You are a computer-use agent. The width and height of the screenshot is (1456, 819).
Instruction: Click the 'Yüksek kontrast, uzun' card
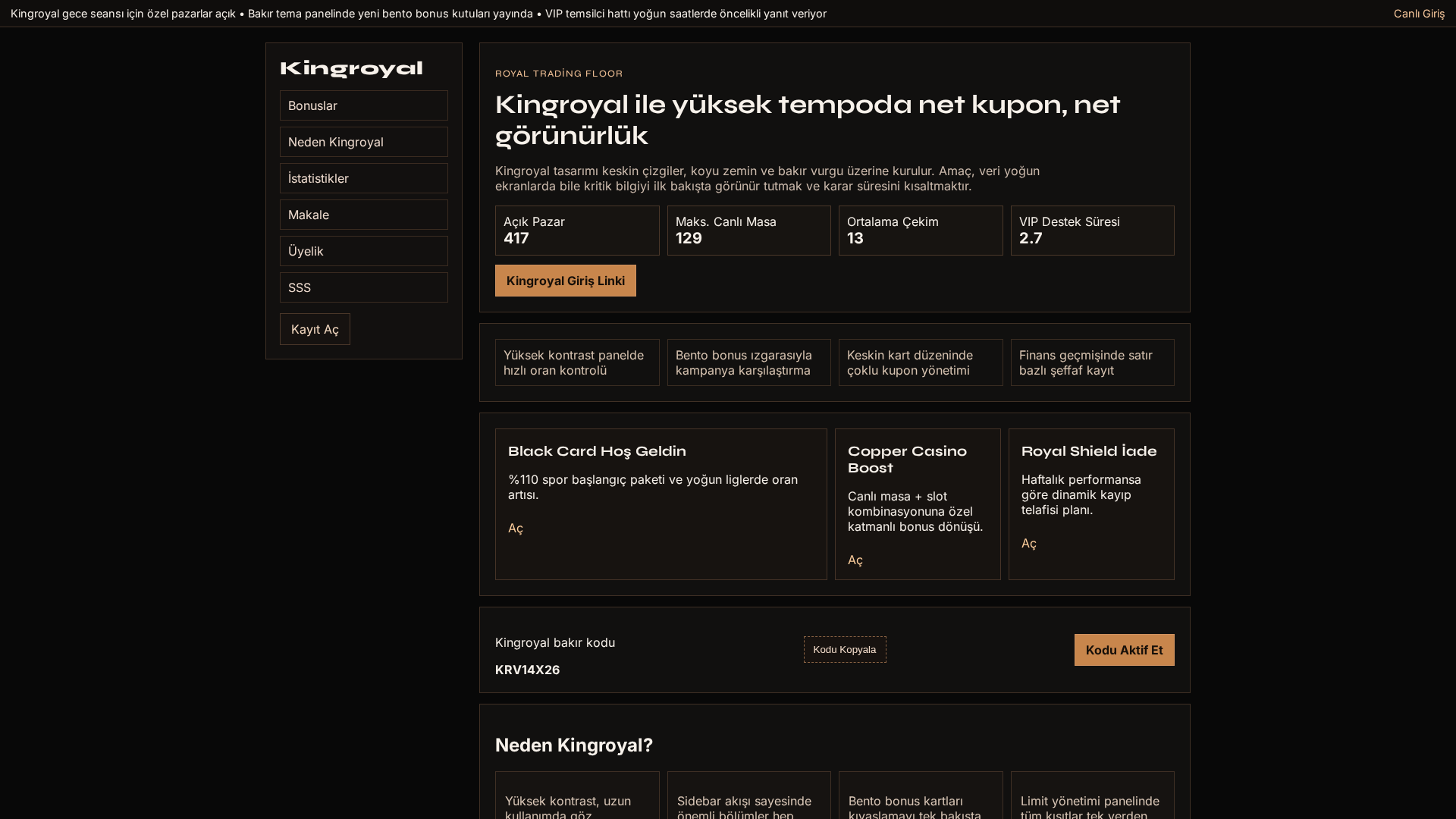point(577,795)
